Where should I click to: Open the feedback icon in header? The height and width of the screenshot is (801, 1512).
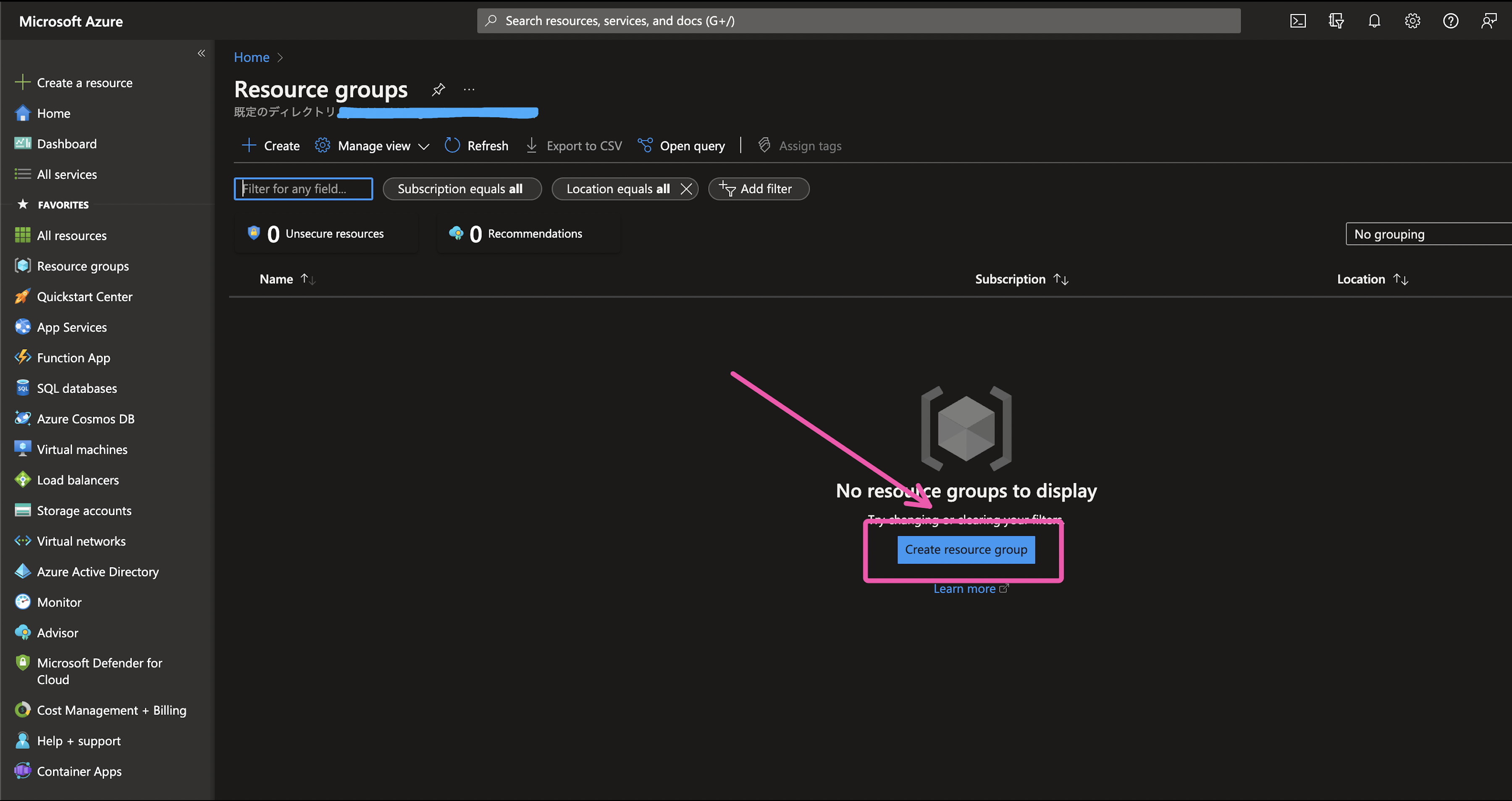[x=1488, y=21]
